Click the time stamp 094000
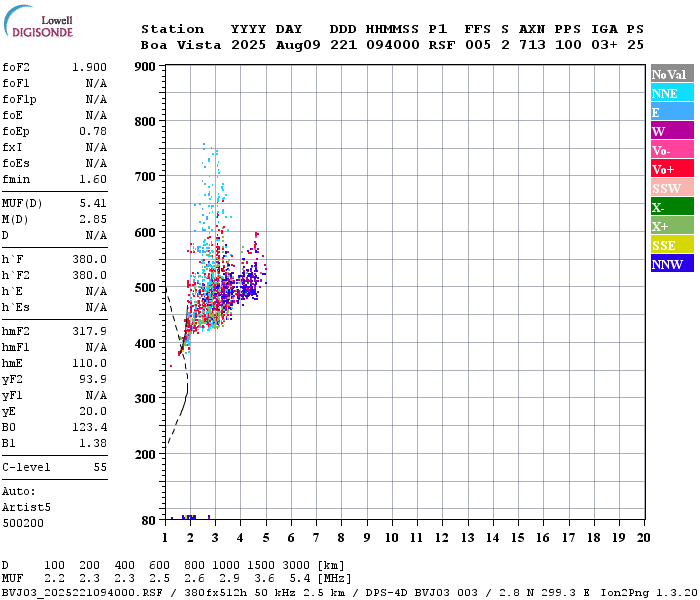 [392, 46]
